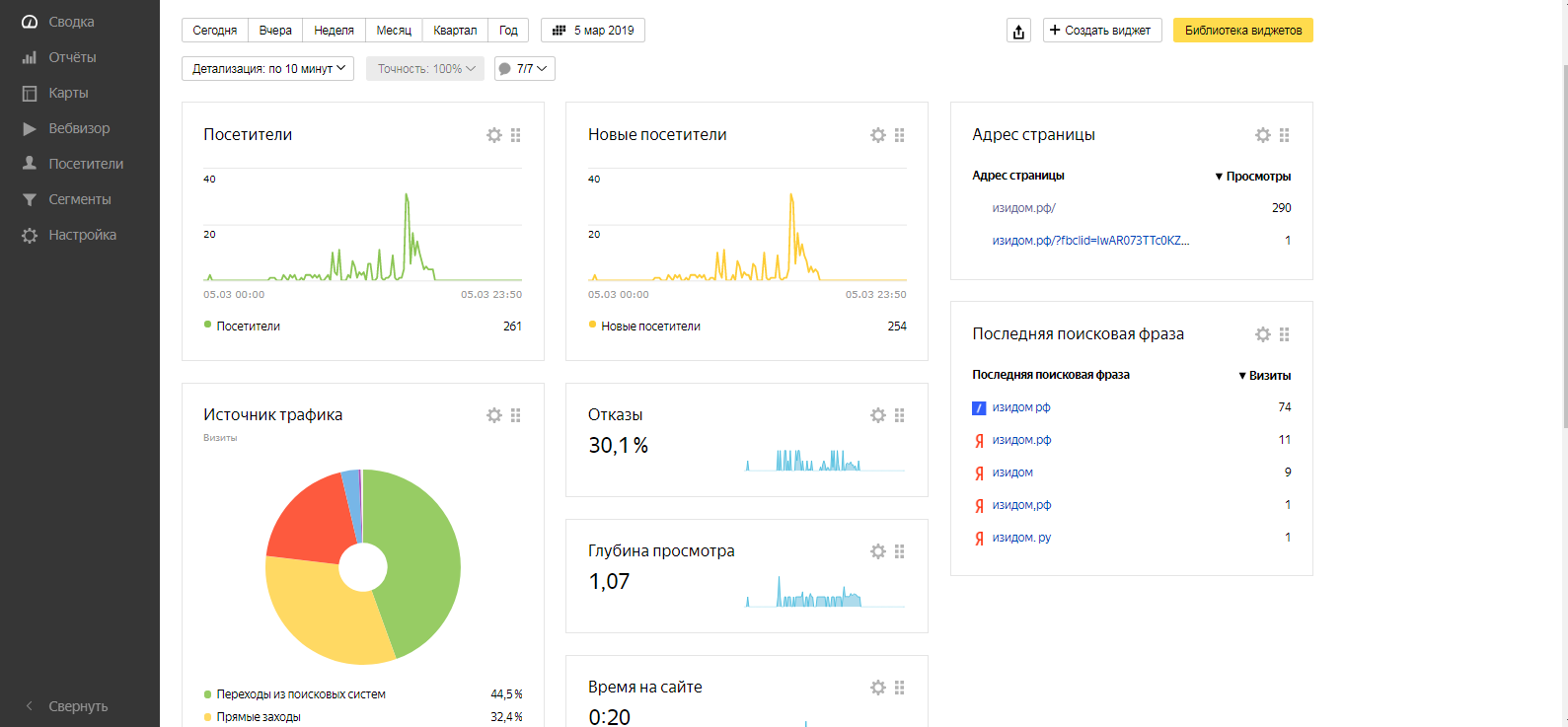Open gear settings of Адрес страницы widget
Viewport: 1568px width, 727px height.
pos(1262,135)
